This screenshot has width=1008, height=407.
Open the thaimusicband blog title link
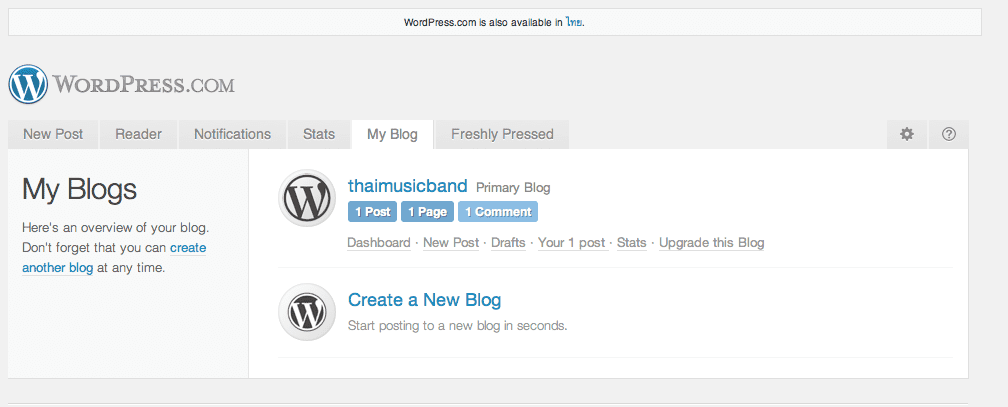[x=408, y=186]
